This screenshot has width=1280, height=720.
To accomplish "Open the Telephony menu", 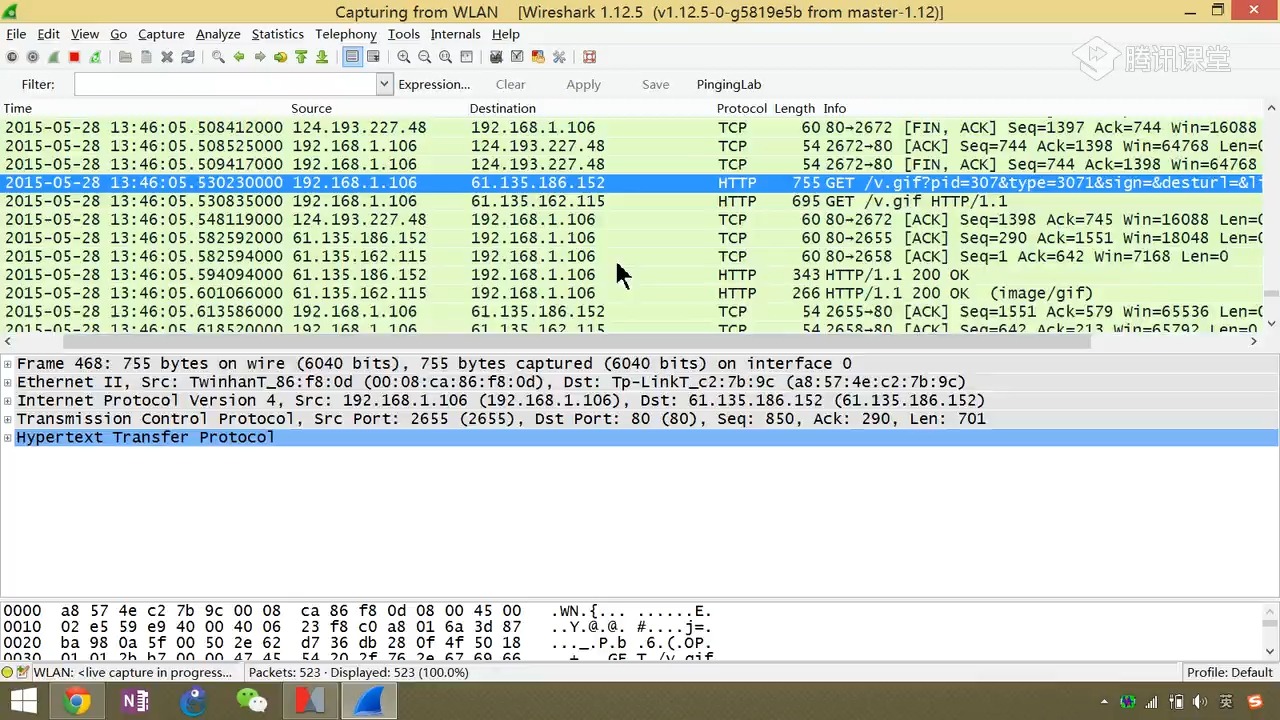I will click(346, 34).
